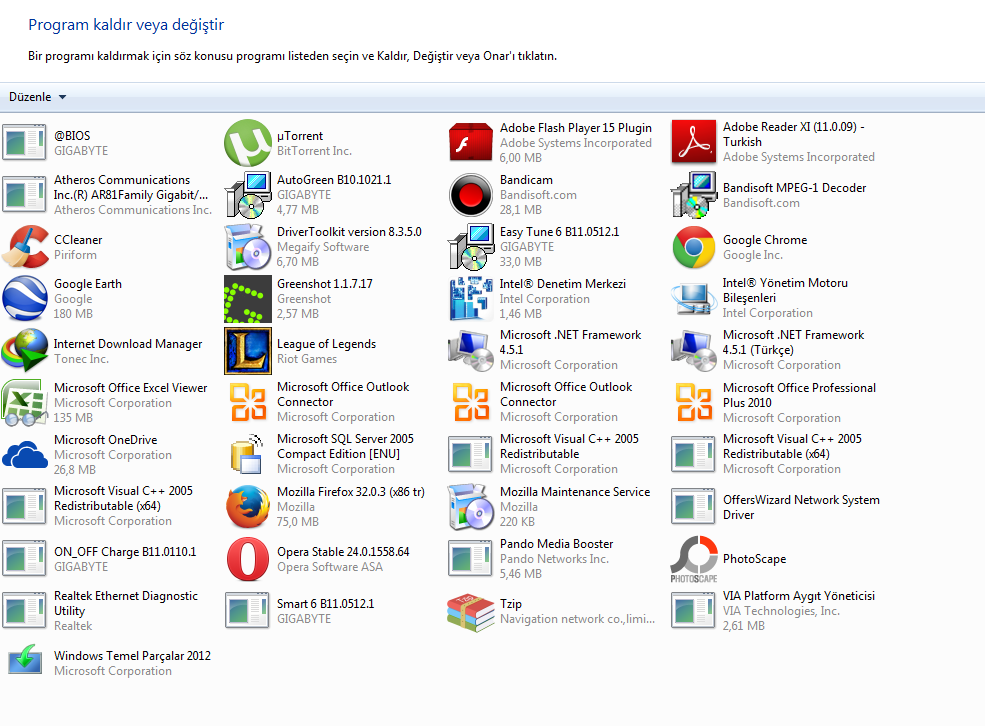The image size is (985, 726).
Task: Select the CCleaner icon
Action: 25,247
